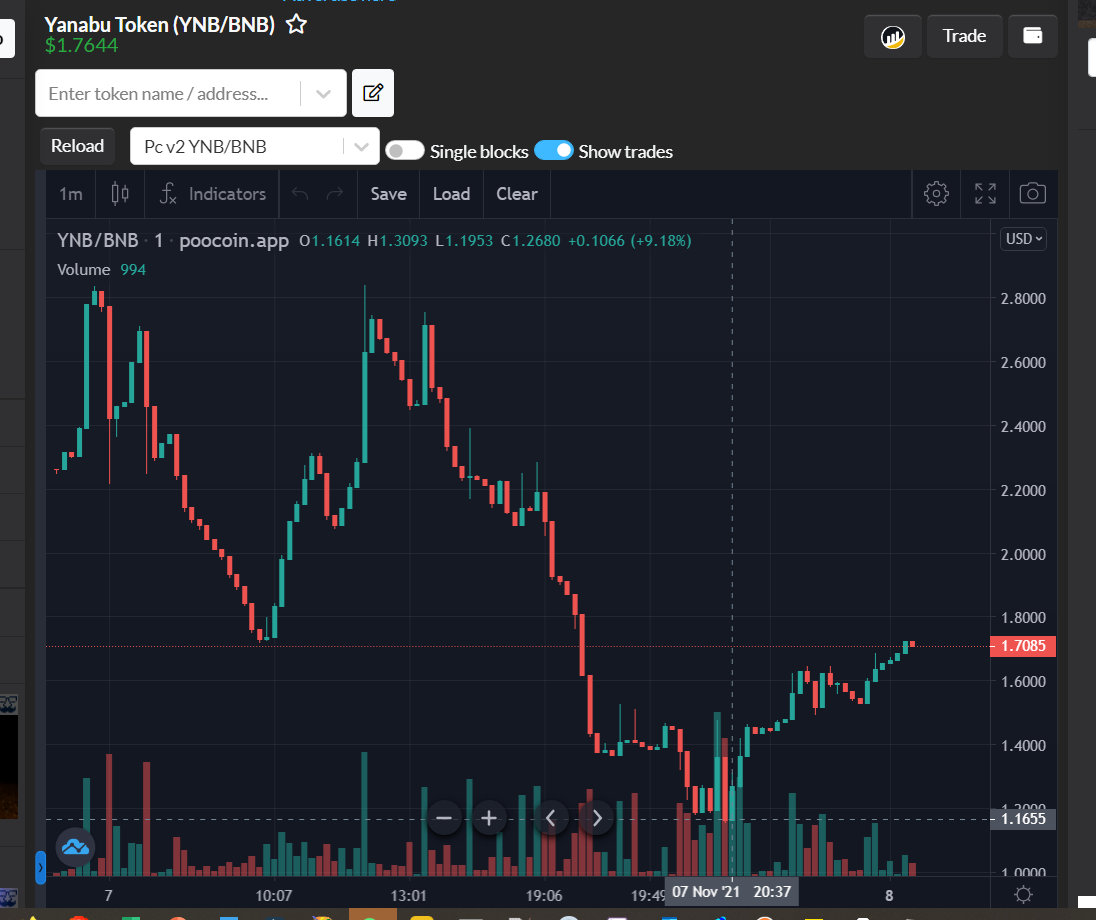
Task: Open chart settings gear
Action: tap(936, 194)
